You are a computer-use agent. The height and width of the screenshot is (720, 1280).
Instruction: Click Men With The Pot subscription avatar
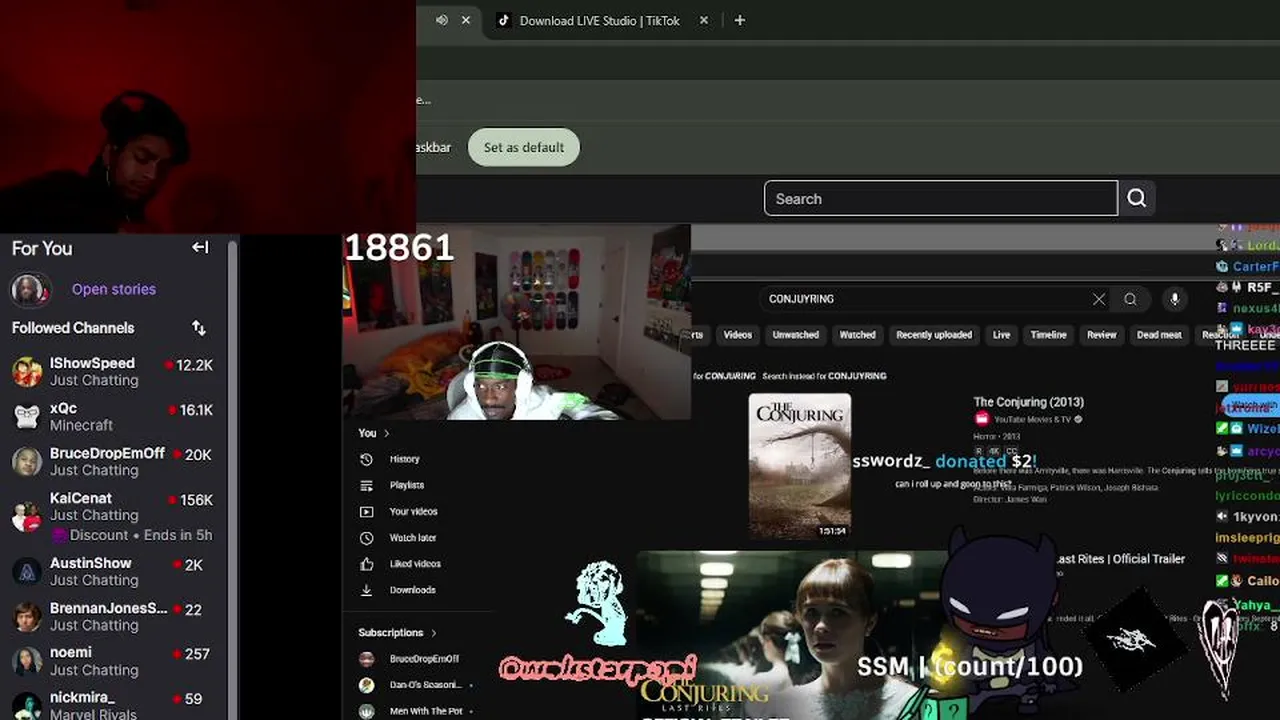pos(367,711)
